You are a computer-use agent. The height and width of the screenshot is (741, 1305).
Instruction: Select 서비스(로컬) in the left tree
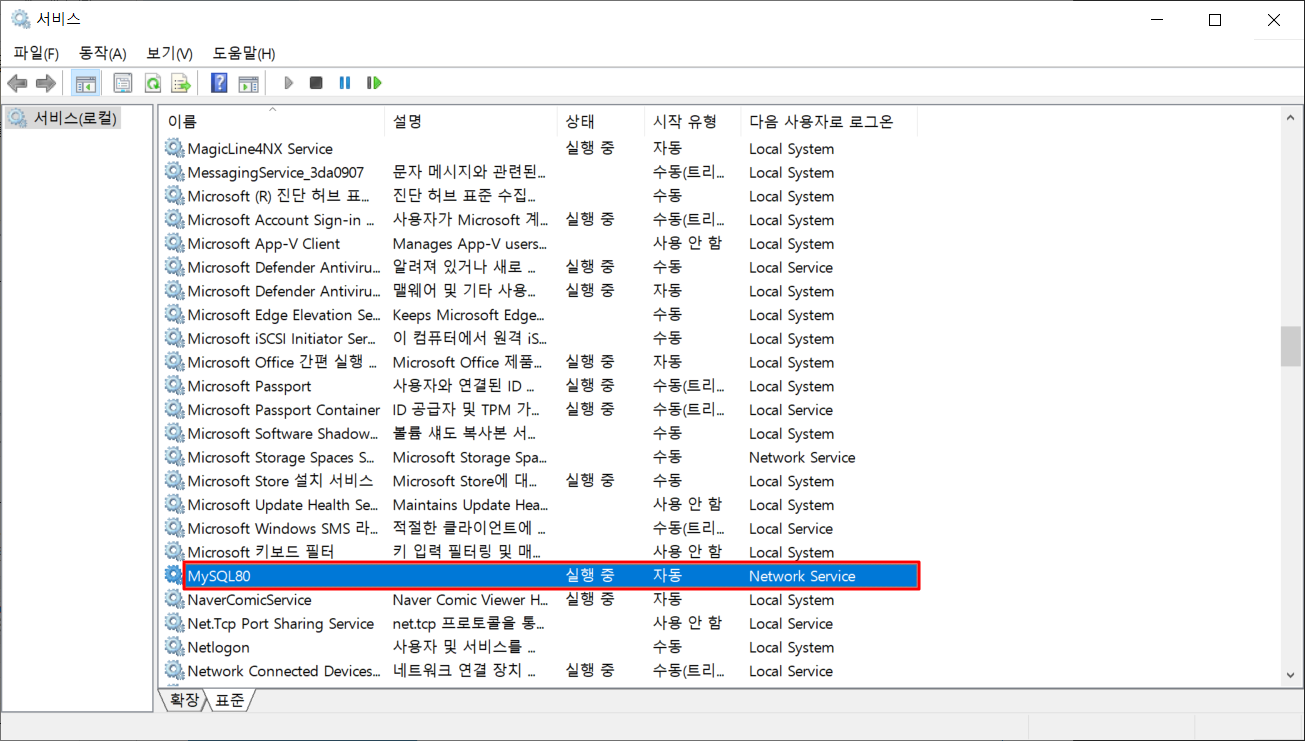75,118
